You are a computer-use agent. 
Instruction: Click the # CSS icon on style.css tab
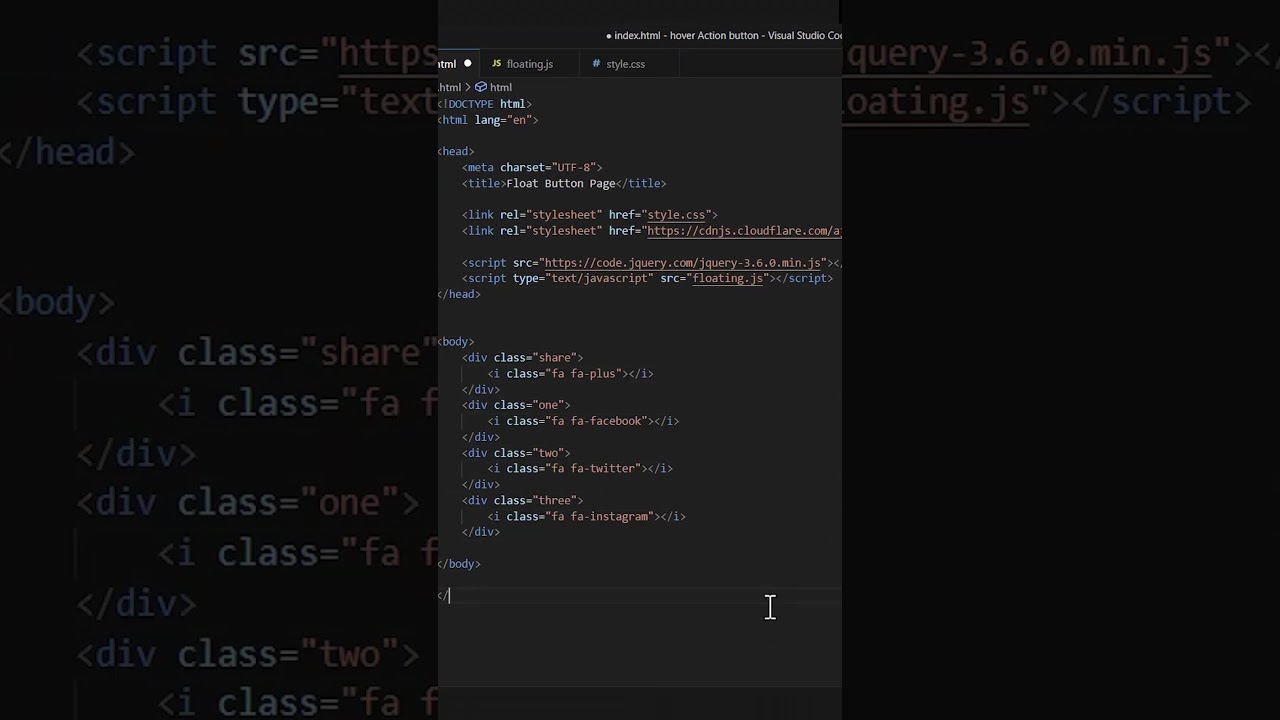pos(596,64)
